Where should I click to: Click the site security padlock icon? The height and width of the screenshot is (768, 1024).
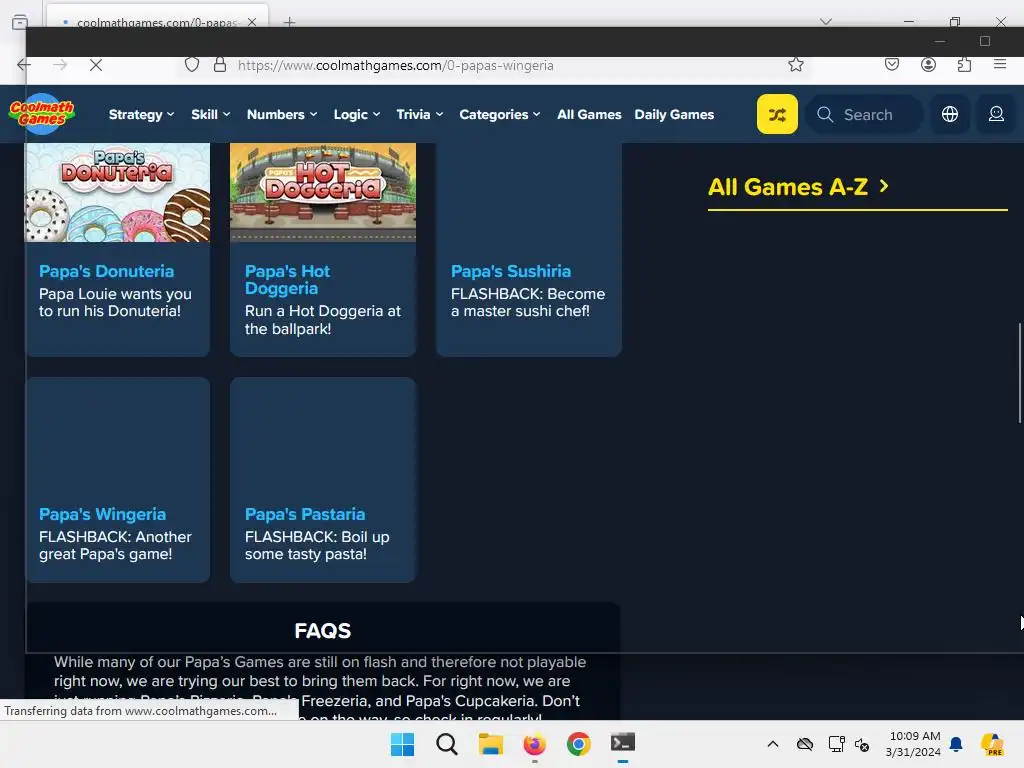(x=220, y=65)
